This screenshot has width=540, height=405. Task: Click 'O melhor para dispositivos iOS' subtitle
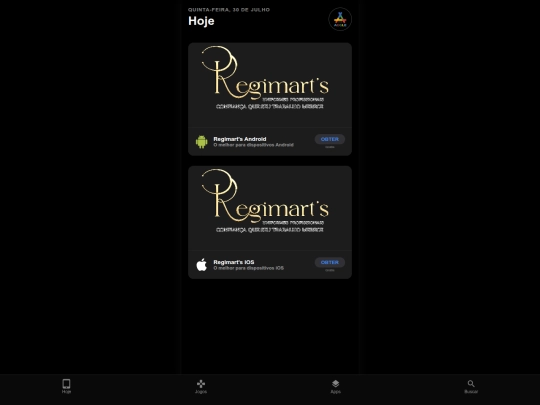click(x=249, y=268)
